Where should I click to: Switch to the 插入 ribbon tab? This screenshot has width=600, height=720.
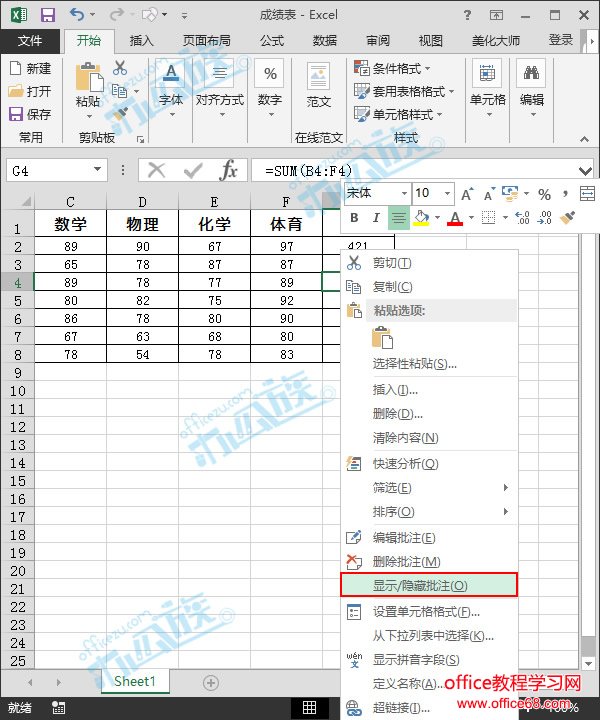point(141,41)
